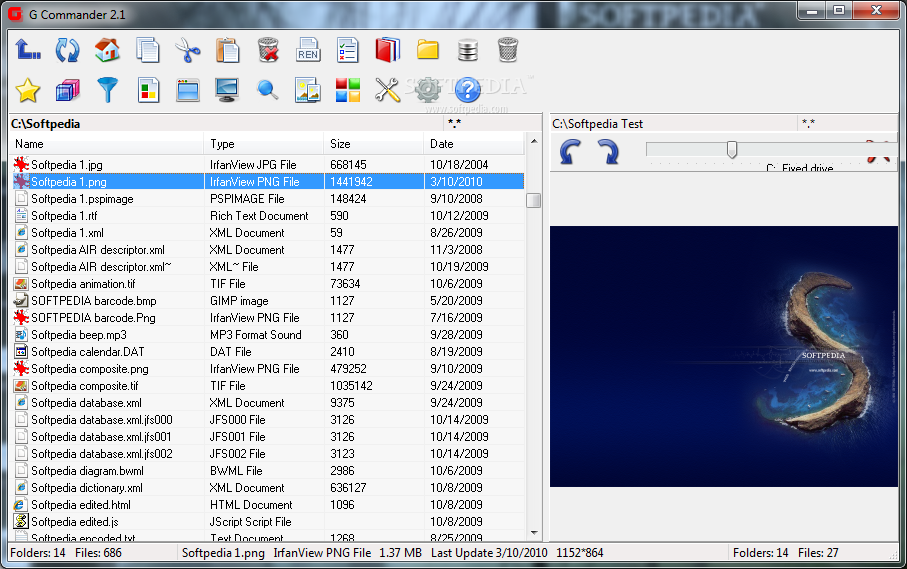907x569 pixels.
Task: Open help with the blue question mark icon
Action: (467, 91)
